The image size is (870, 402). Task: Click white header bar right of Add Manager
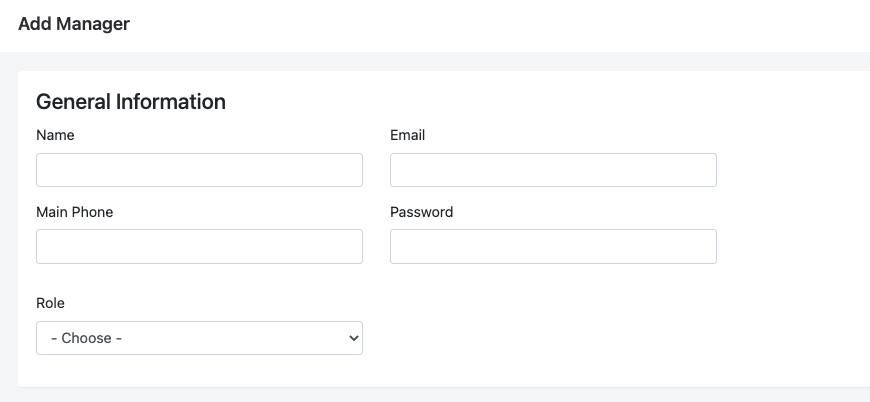click(x=500, y=23)
